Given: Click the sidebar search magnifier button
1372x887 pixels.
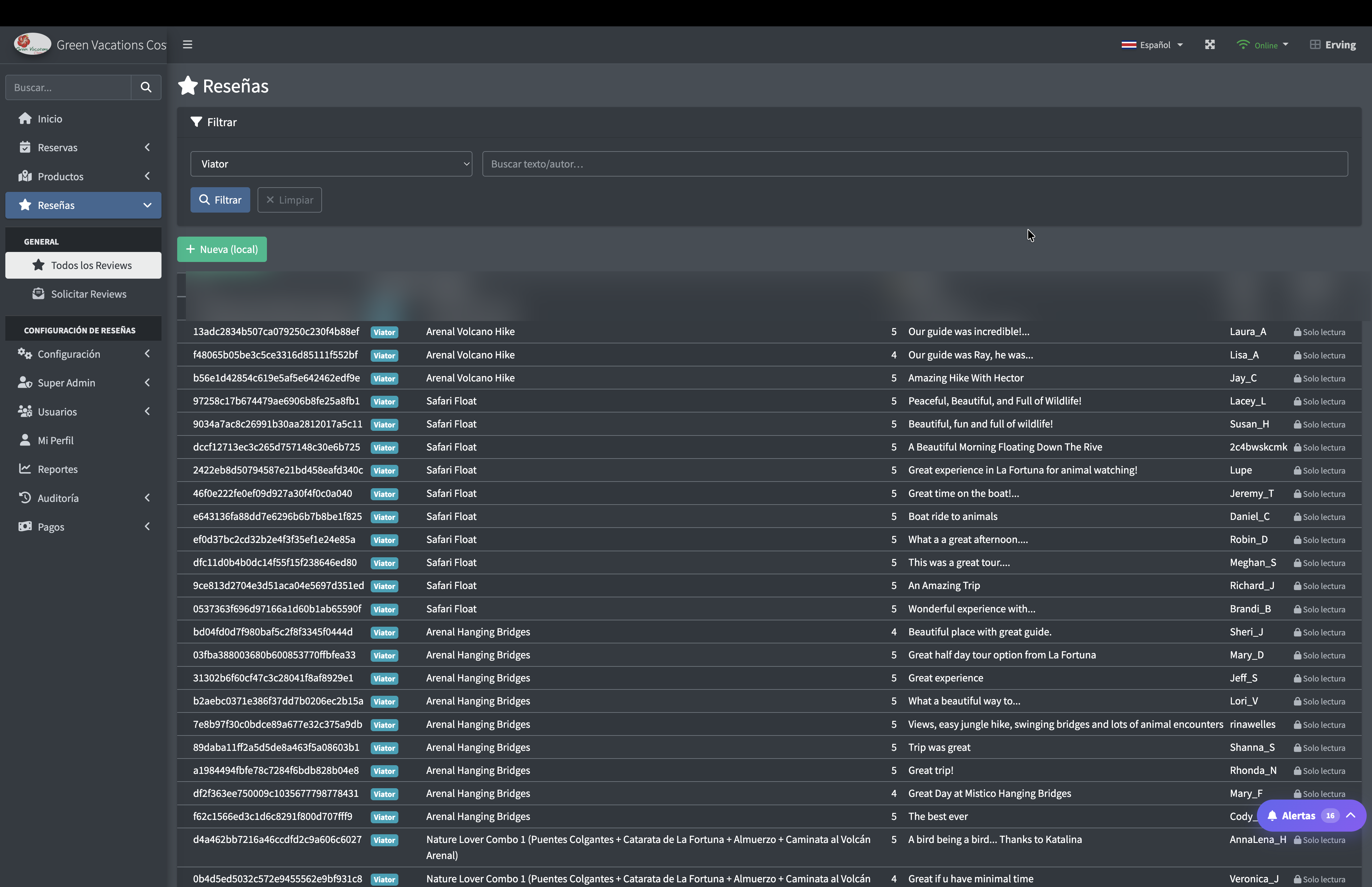Looking at the screenshot, I should (x=146, y=87).
